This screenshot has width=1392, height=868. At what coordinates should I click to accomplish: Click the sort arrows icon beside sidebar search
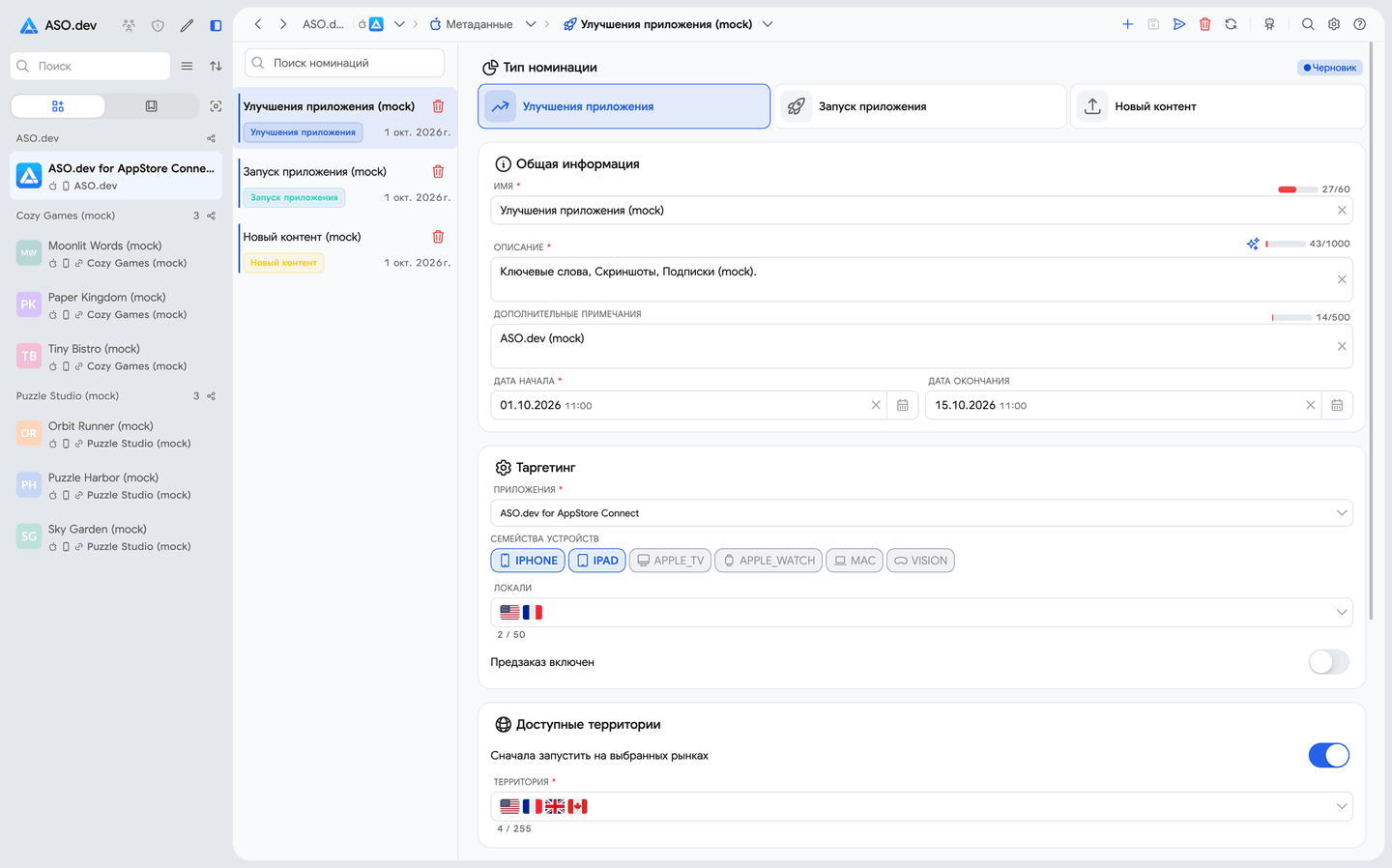(x=216, y=66)
